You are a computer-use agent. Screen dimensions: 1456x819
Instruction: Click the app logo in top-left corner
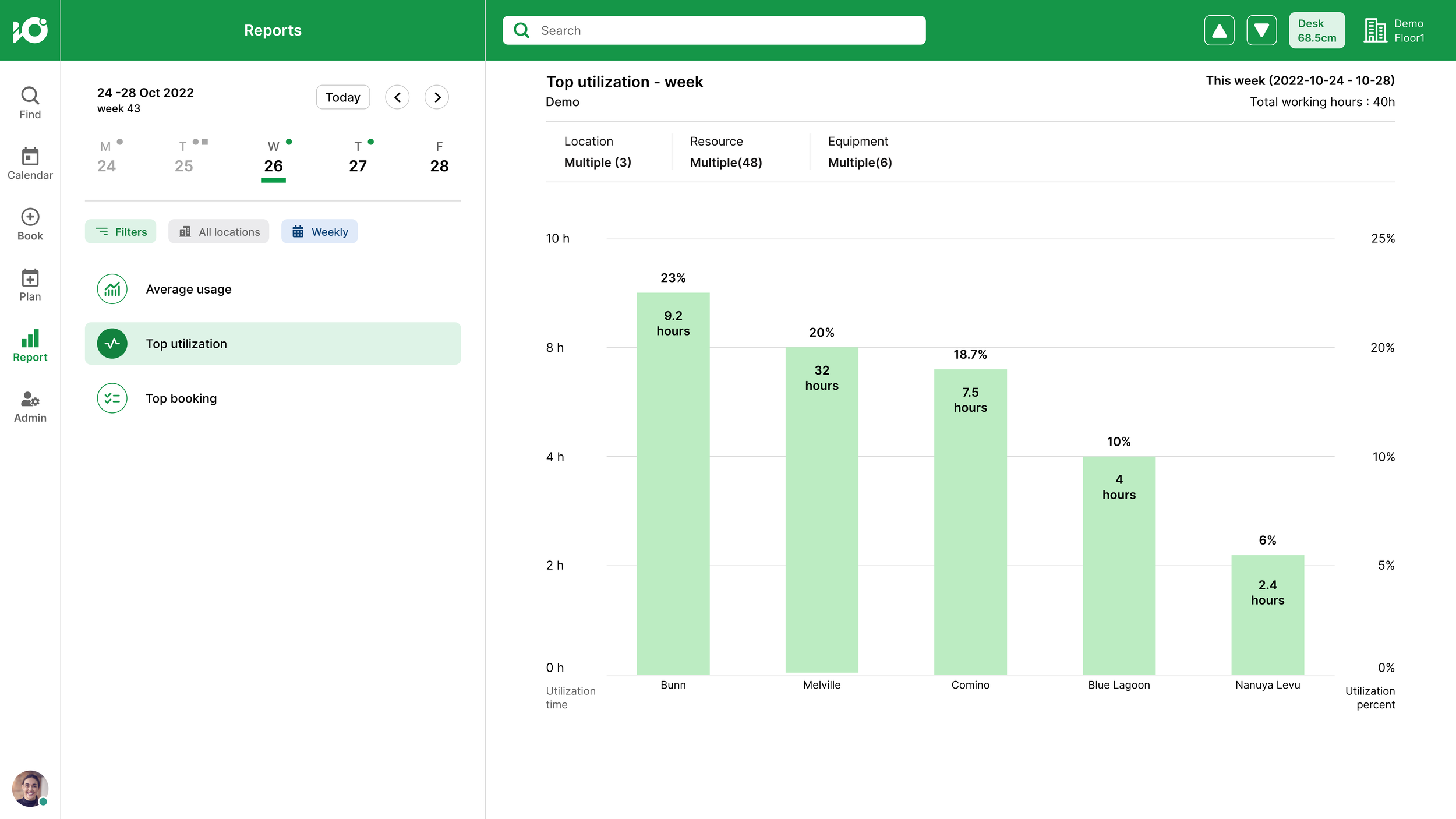[x=30, y=30]
